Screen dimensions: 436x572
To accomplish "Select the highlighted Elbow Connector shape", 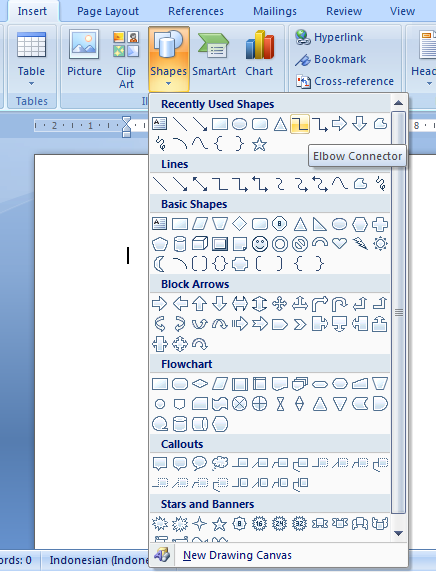I will [300, 124].
